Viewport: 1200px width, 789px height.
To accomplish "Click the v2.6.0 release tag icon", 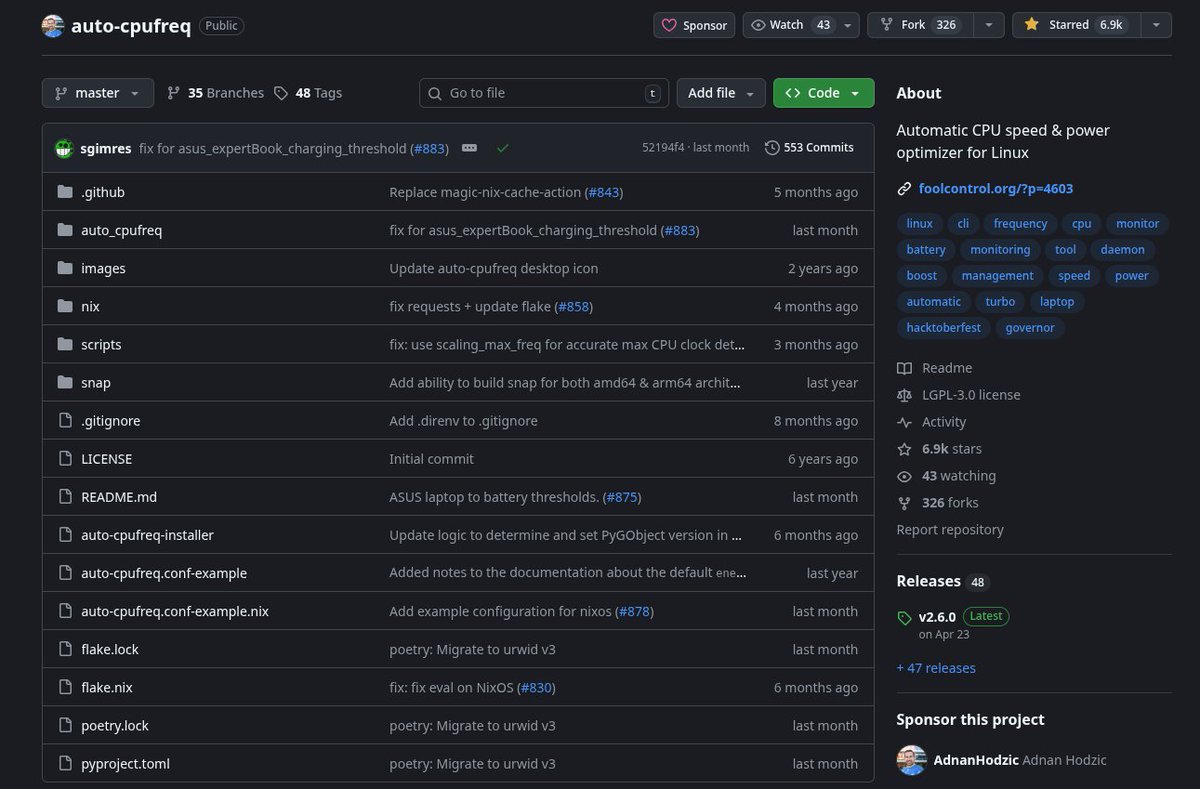I will point(905,618).
